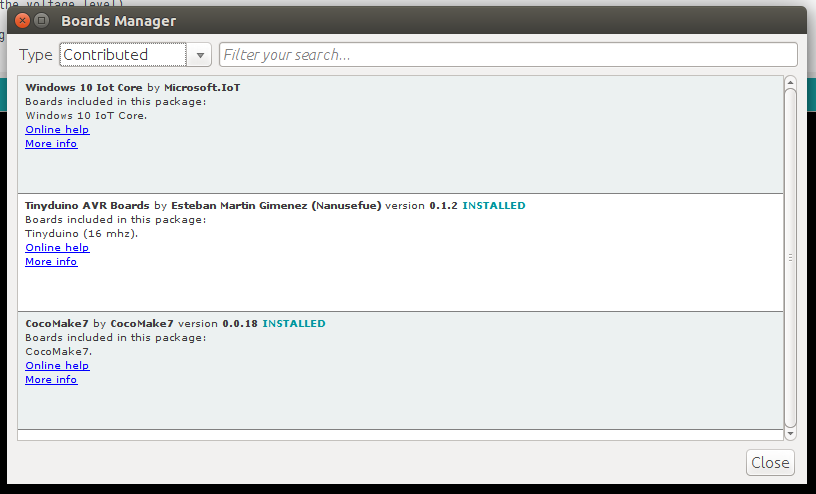
Task: Click the Windows 10 IoT Core. board text
Action: 86,116
